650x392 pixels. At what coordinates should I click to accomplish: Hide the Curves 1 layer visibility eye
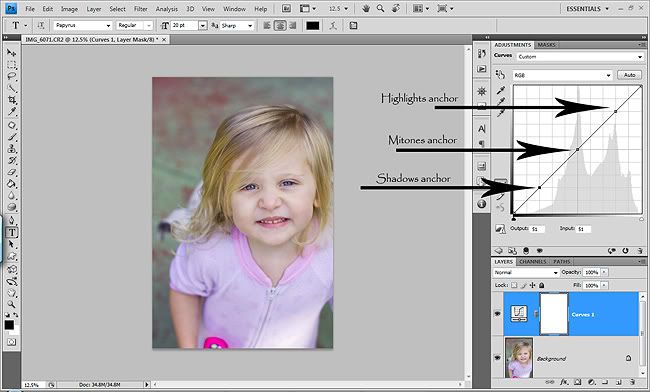(x=498, y=314)
